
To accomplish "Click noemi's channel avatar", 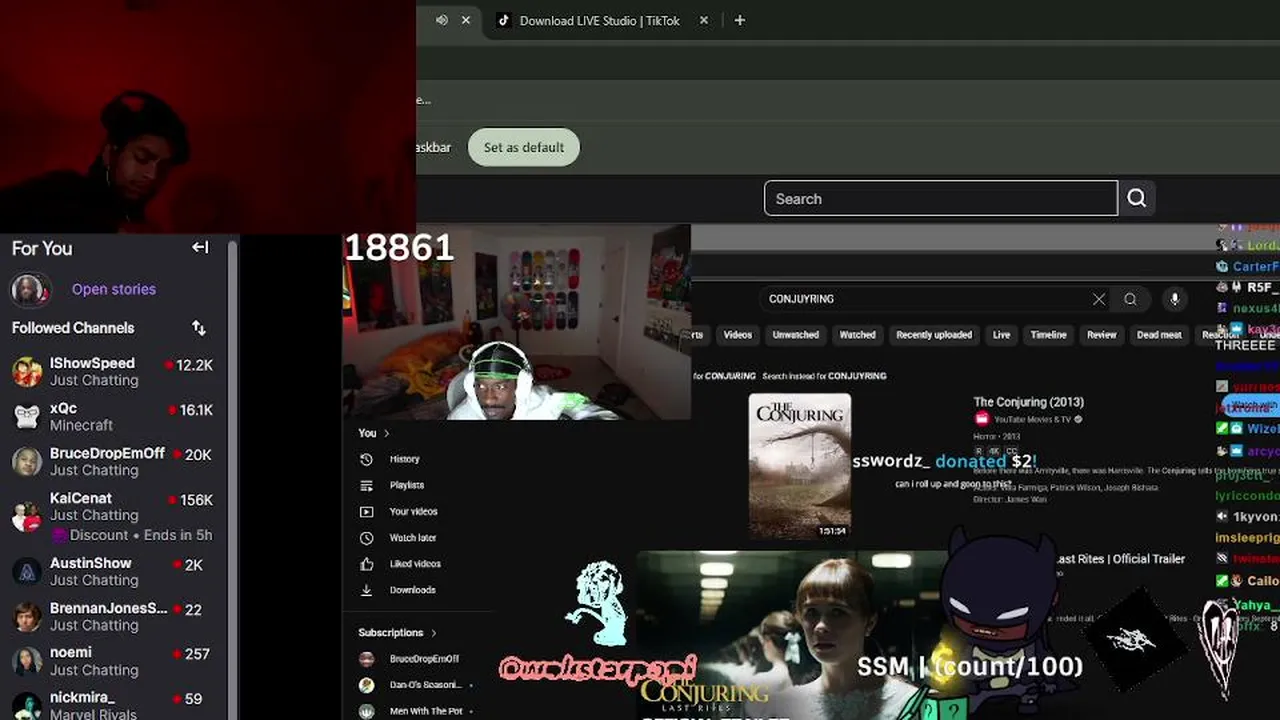I will pos(27,661).
